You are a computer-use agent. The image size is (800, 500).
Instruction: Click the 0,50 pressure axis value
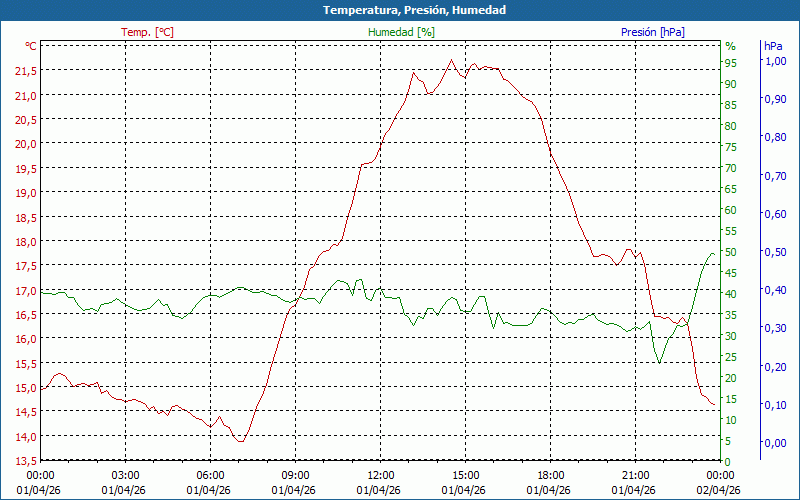[775, 252]
